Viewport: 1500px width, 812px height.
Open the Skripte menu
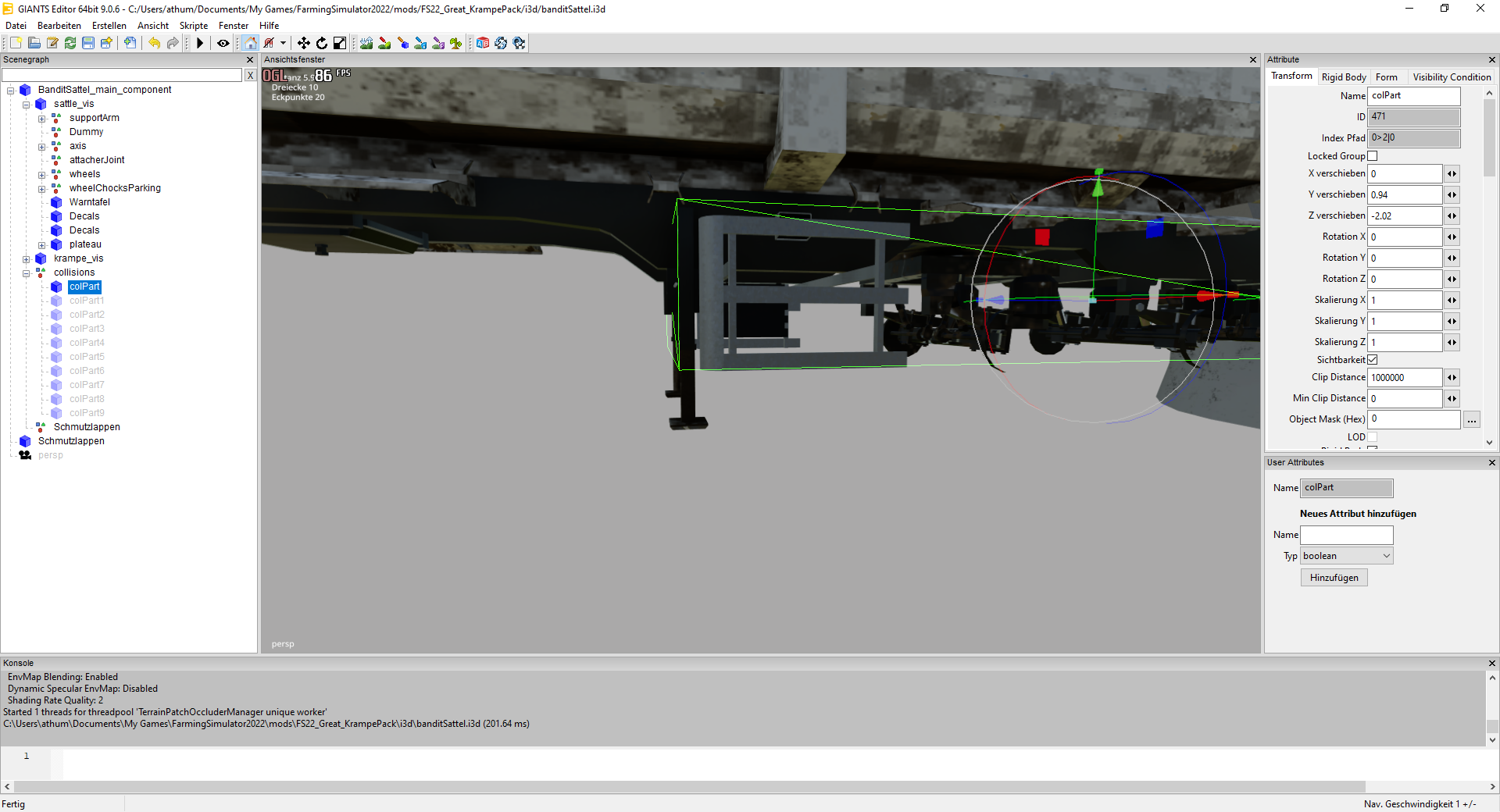[x=193, y=26]
